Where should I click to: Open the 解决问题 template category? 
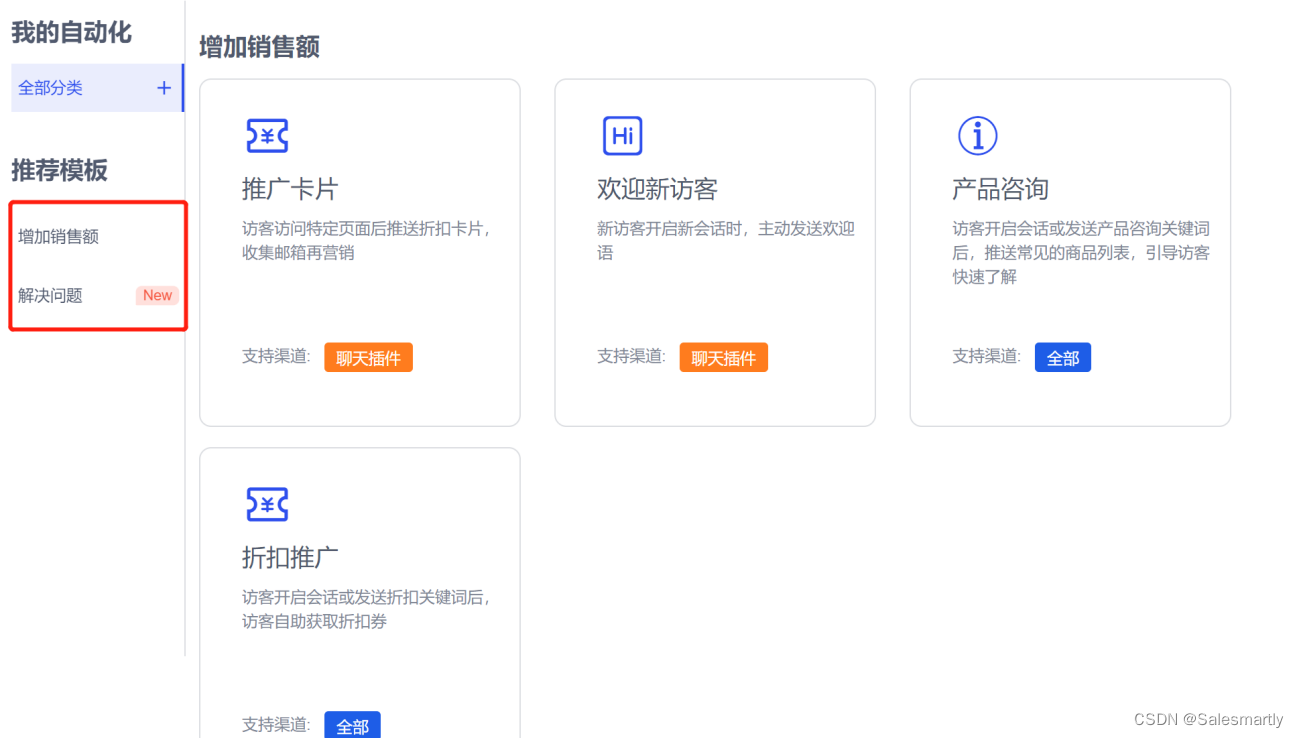[51, 295]
